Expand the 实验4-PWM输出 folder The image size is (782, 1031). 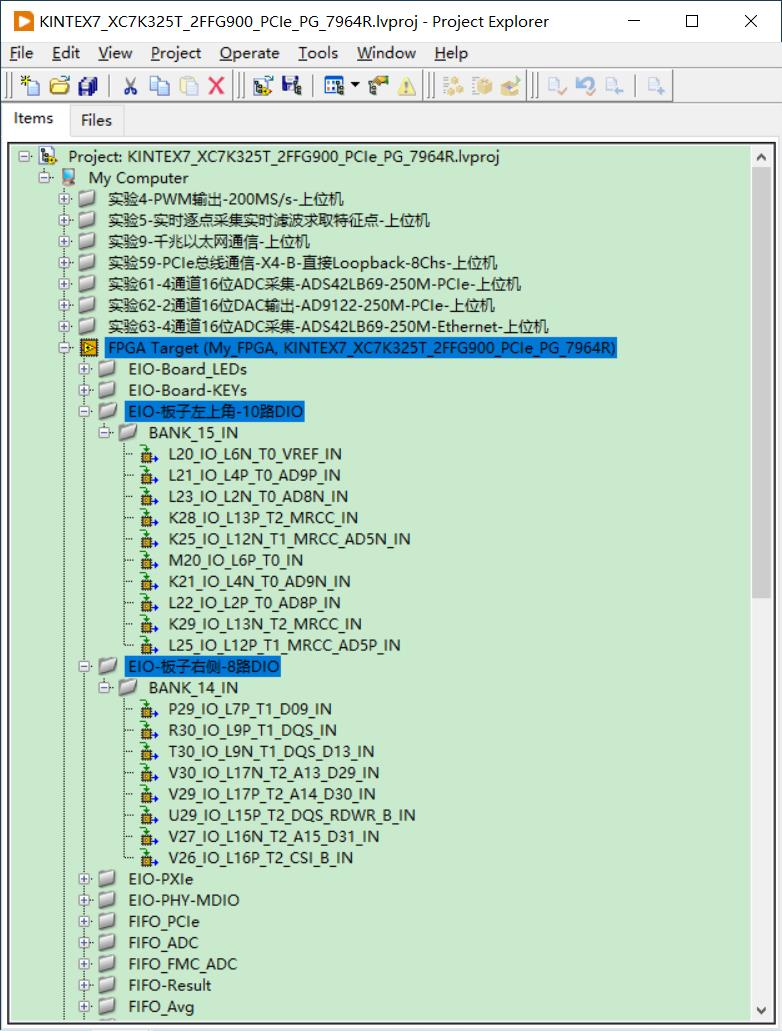click(x=64, y=199)
